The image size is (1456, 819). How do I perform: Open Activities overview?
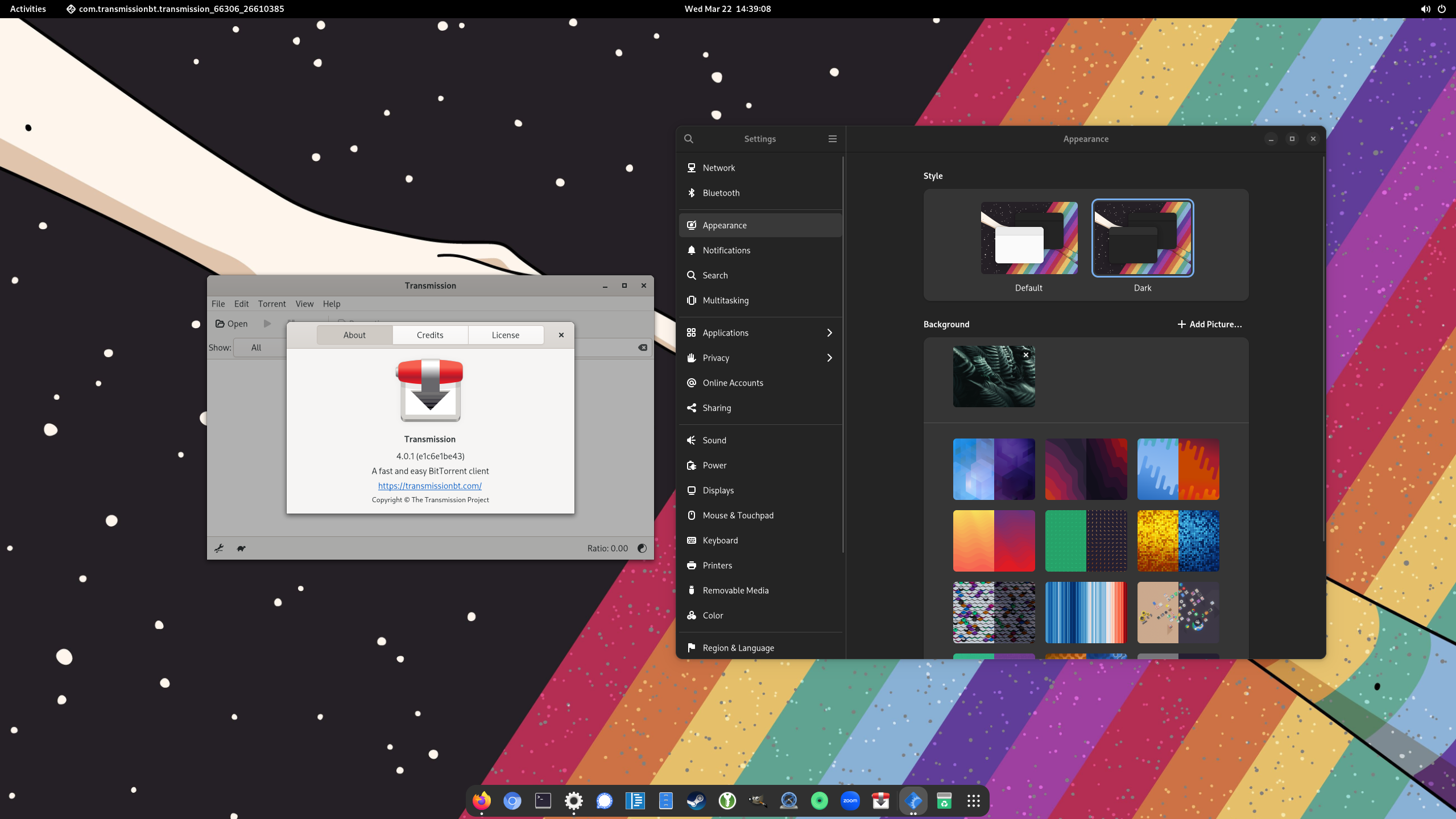click(x=28, y=9)
